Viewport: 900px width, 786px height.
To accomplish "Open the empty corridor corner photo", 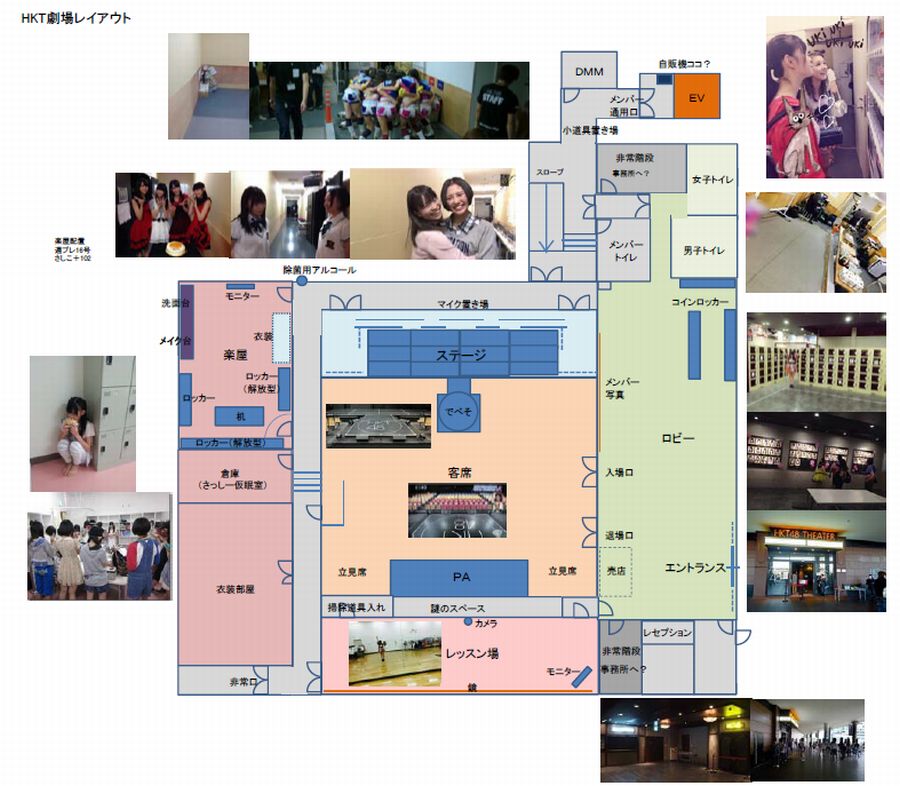I will tap(208, 86).
